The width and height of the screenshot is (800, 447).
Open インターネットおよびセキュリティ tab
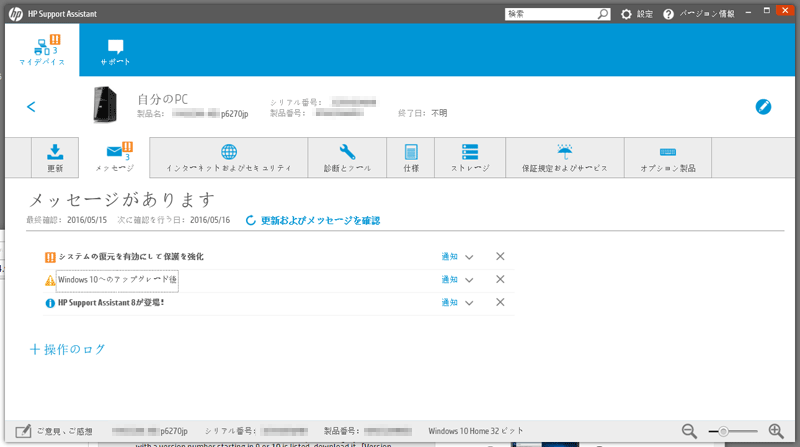tap(229, 158)
